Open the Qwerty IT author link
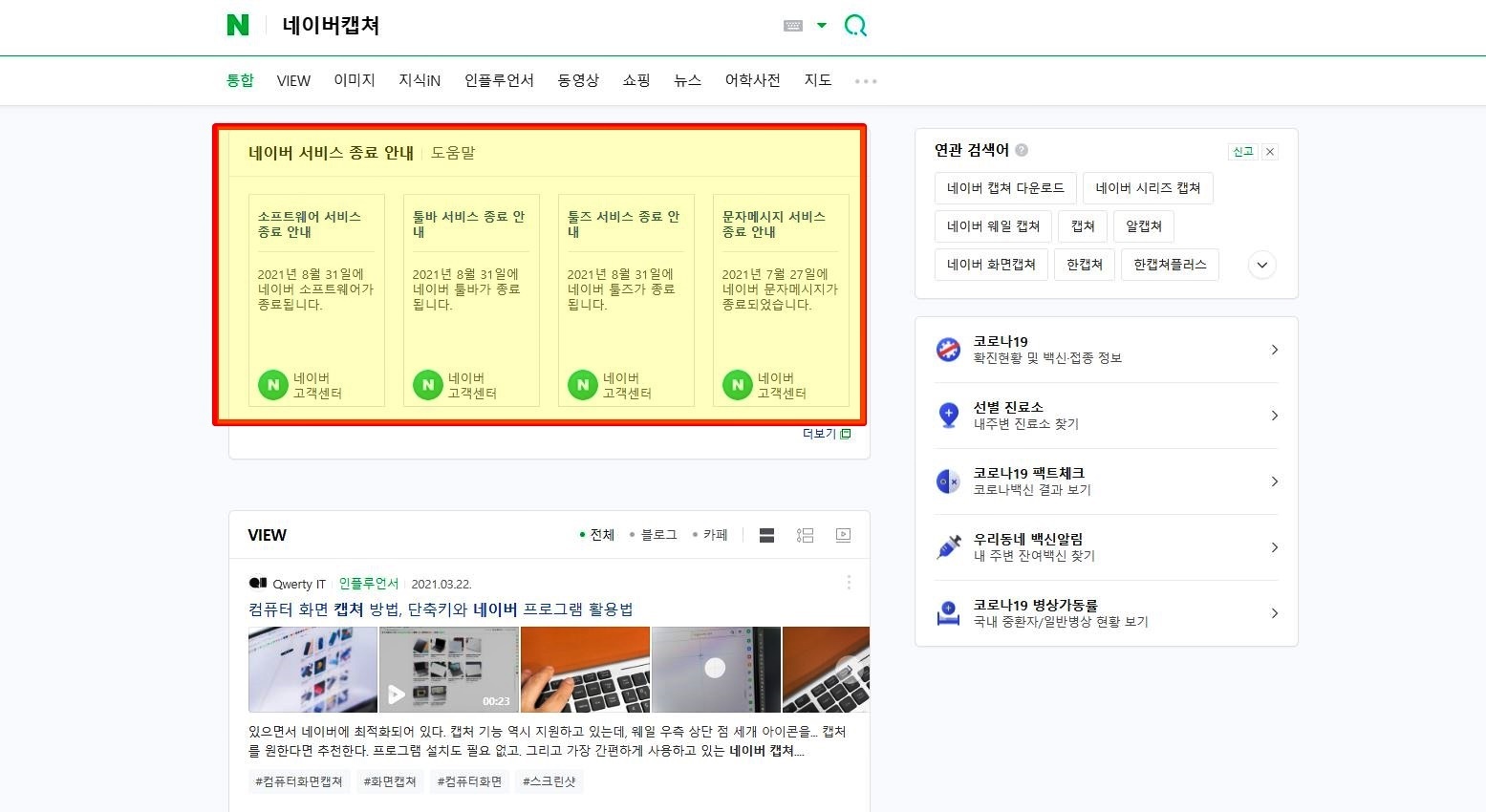The height and width of the screenshot is (812, 1486). coord(299,584)
